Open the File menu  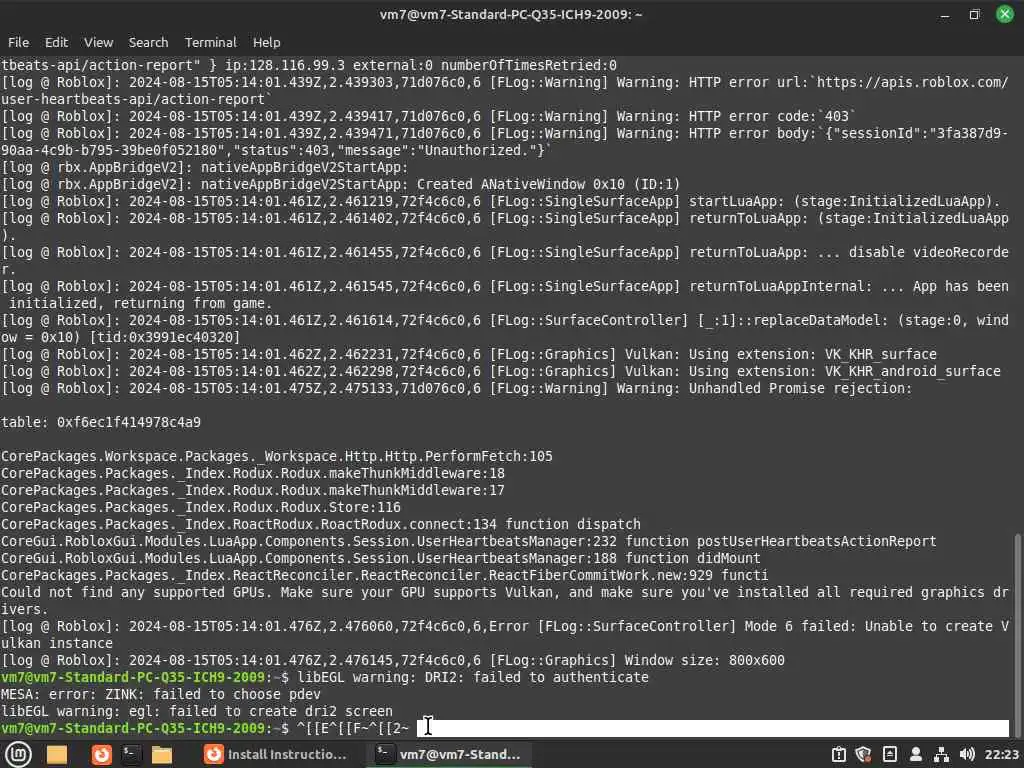[x=18, y=42]
